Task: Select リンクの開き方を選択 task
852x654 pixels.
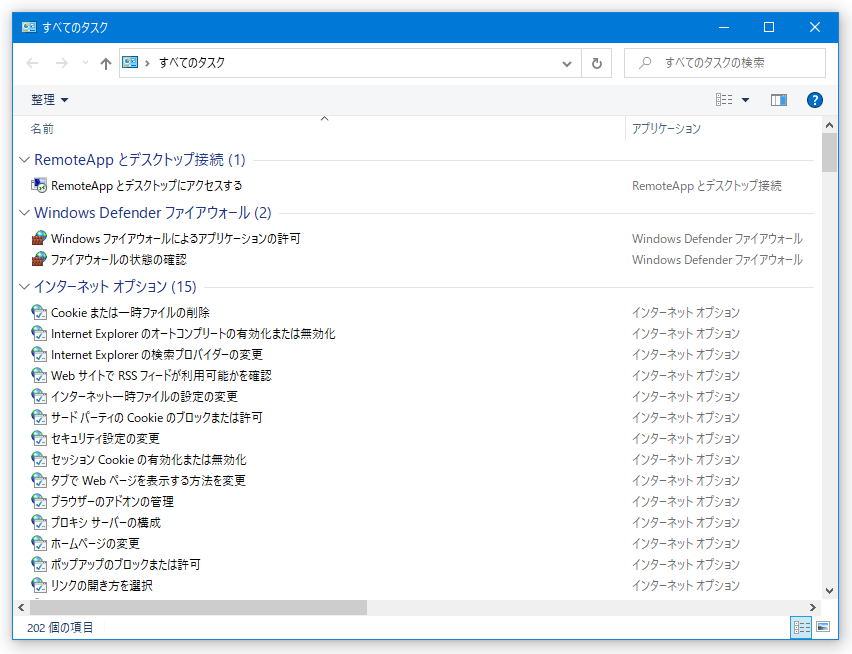Action: pos(102,586)
